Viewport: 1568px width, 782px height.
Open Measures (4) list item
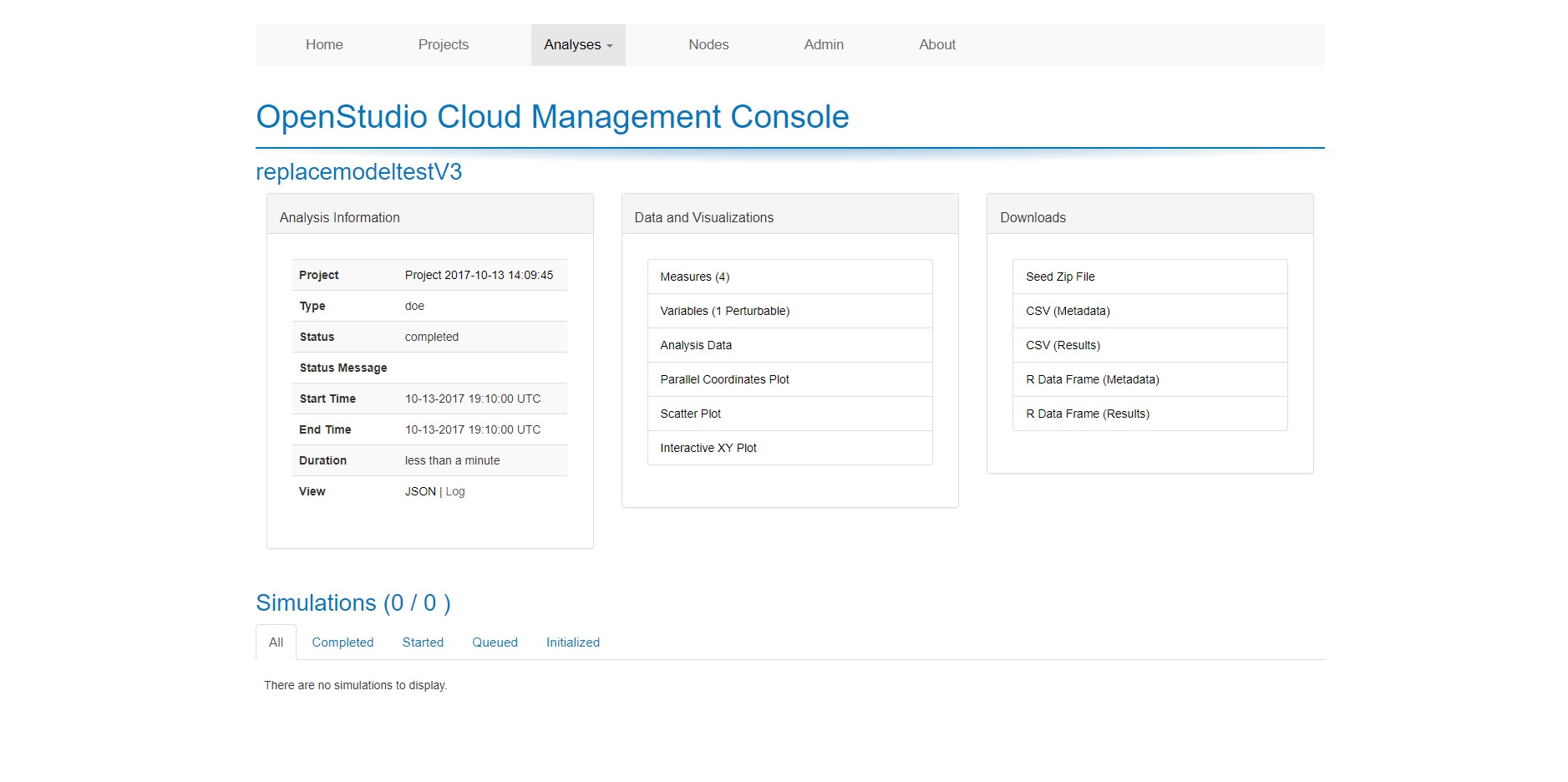coord(790,277)
